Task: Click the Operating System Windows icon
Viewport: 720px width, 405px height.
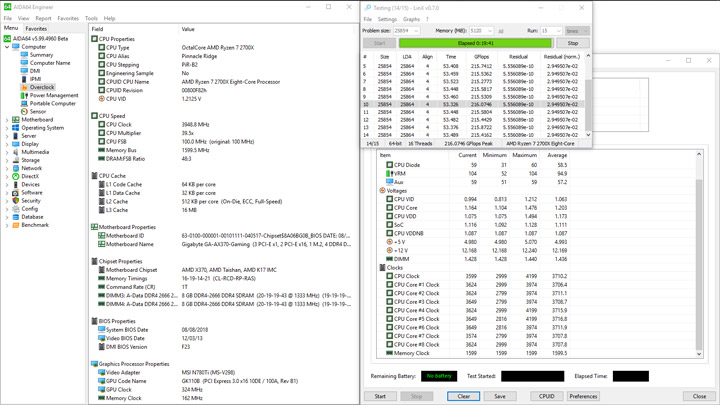Action: point(16,128)
